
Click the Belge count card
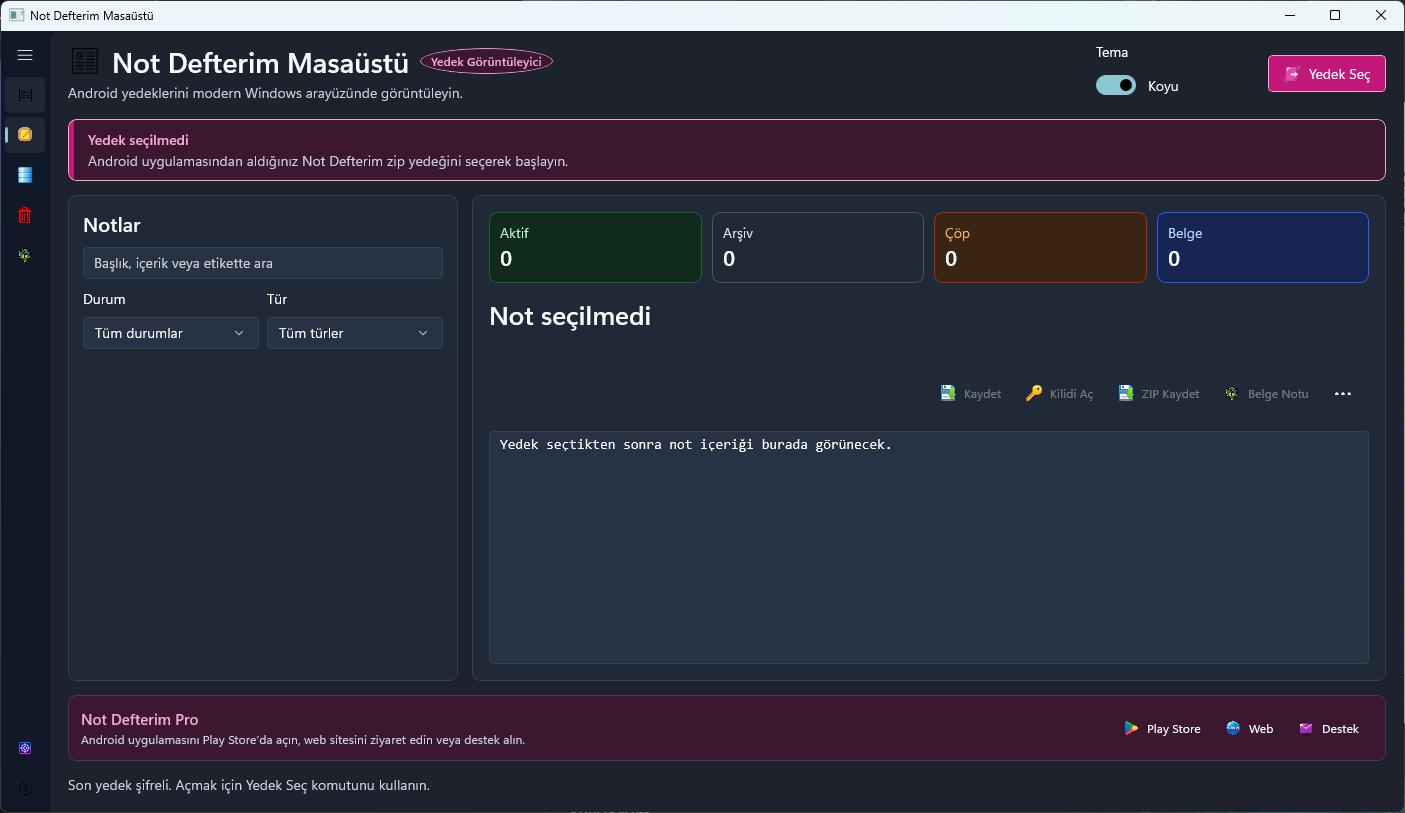[x=1263, y=247]
